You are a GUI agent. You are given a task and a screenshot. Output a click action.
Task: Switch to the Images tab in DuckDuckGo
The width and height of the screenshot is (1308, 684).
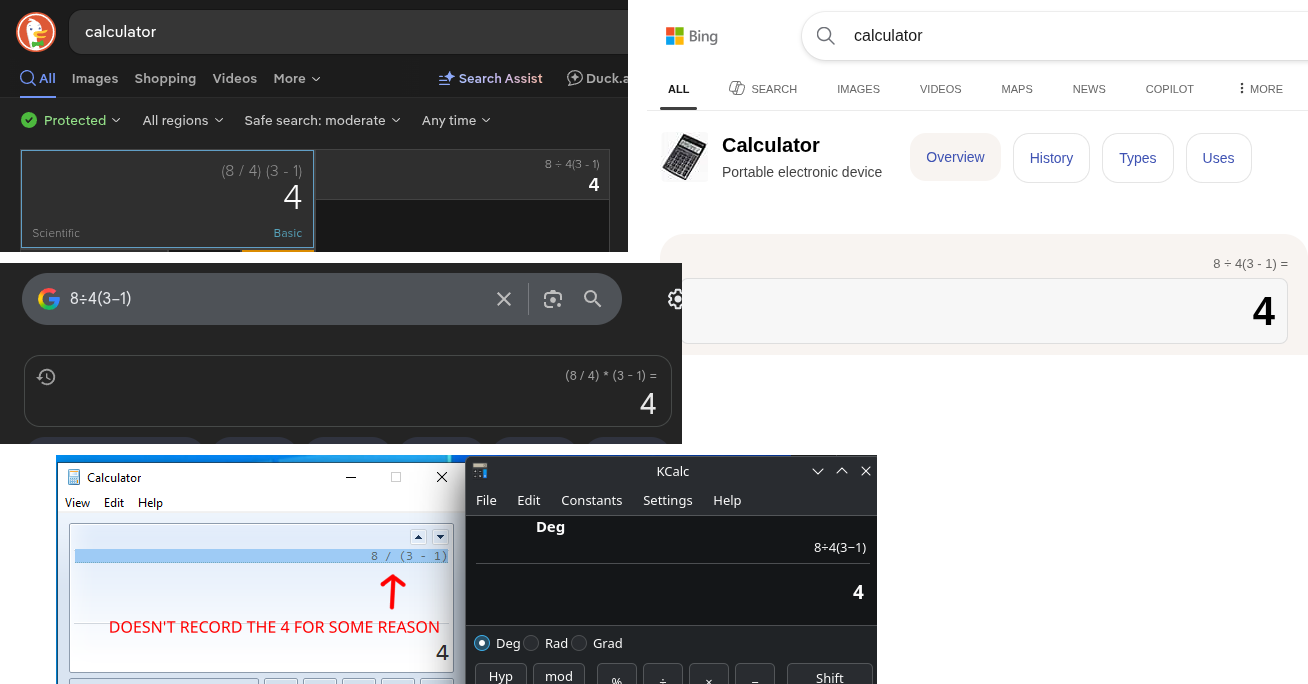95,78
